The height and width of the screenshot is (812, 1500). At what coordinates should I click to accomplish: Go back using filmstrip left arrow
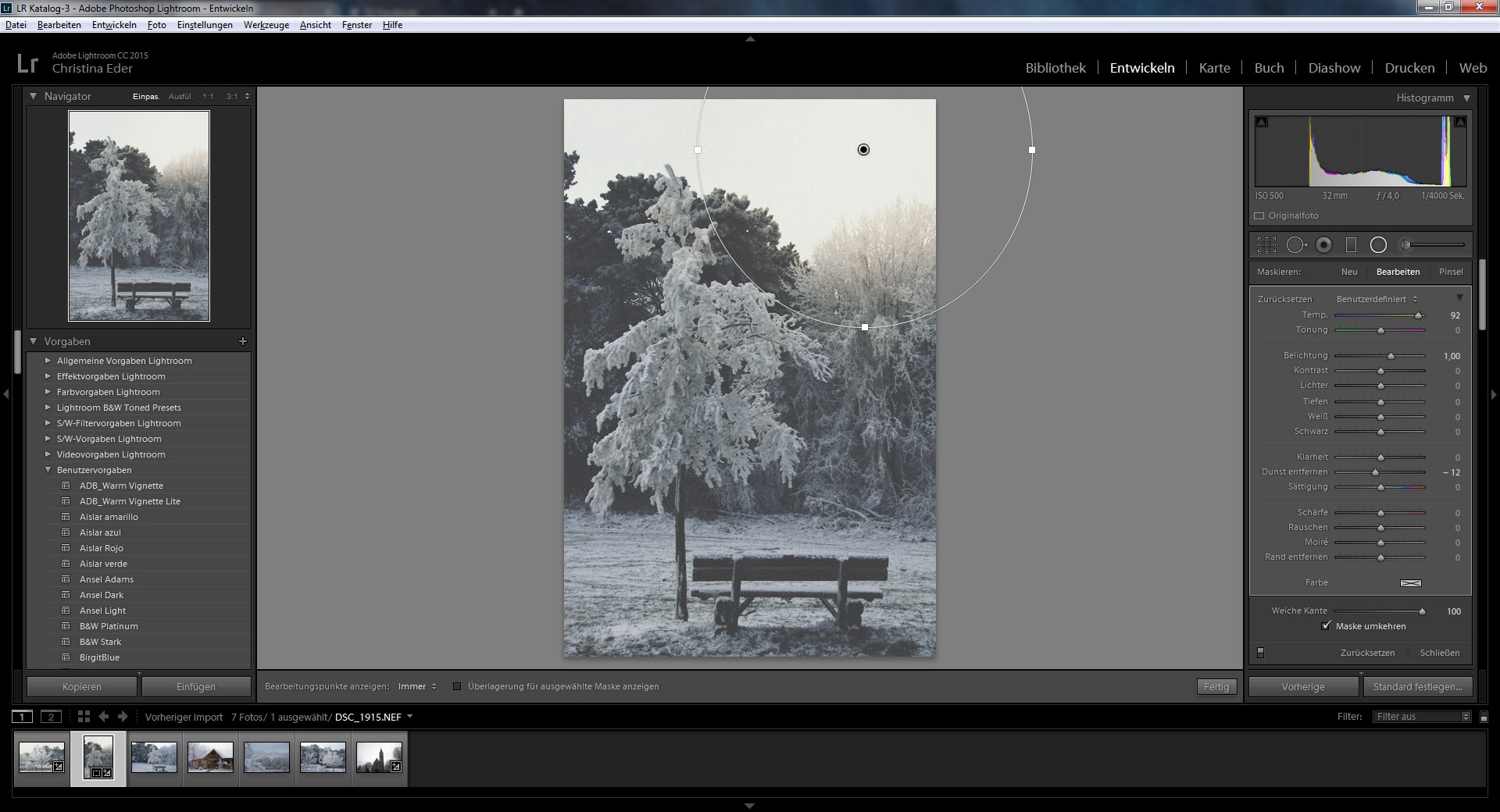[x=104, y=717]
